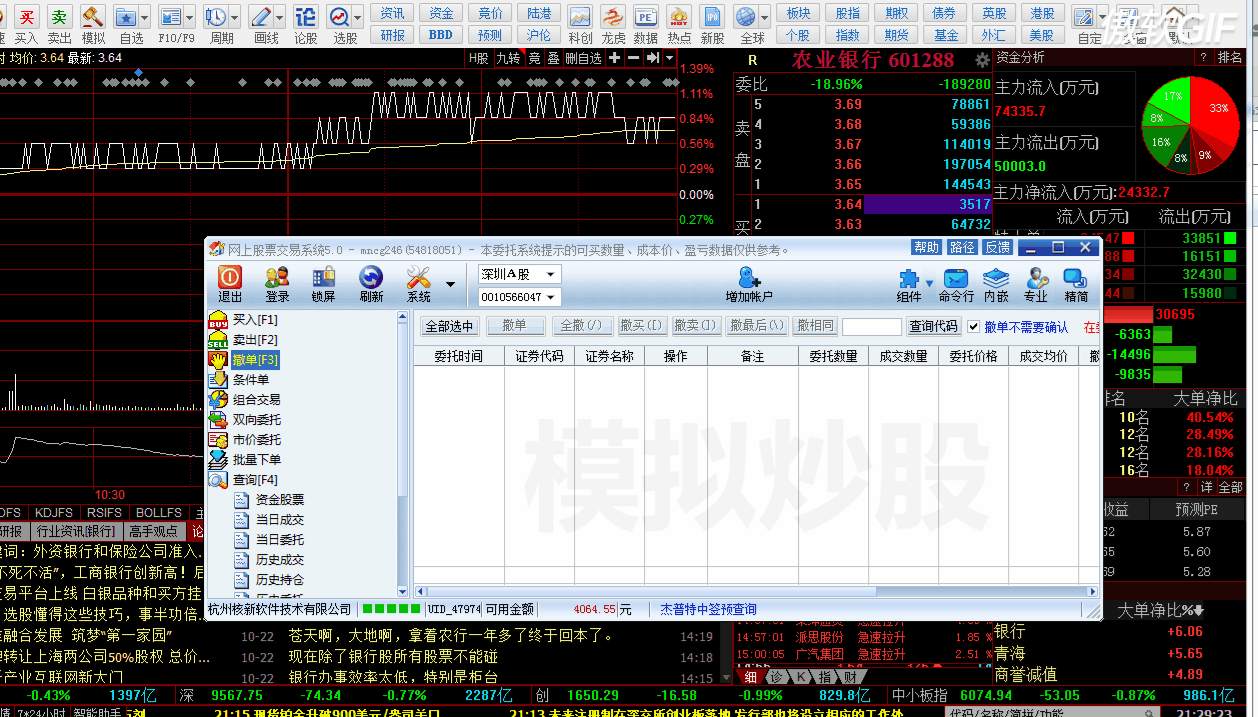Click the 全部选中 select all button
This screenshot has width=1258, height=717.
tap(449, 326)
